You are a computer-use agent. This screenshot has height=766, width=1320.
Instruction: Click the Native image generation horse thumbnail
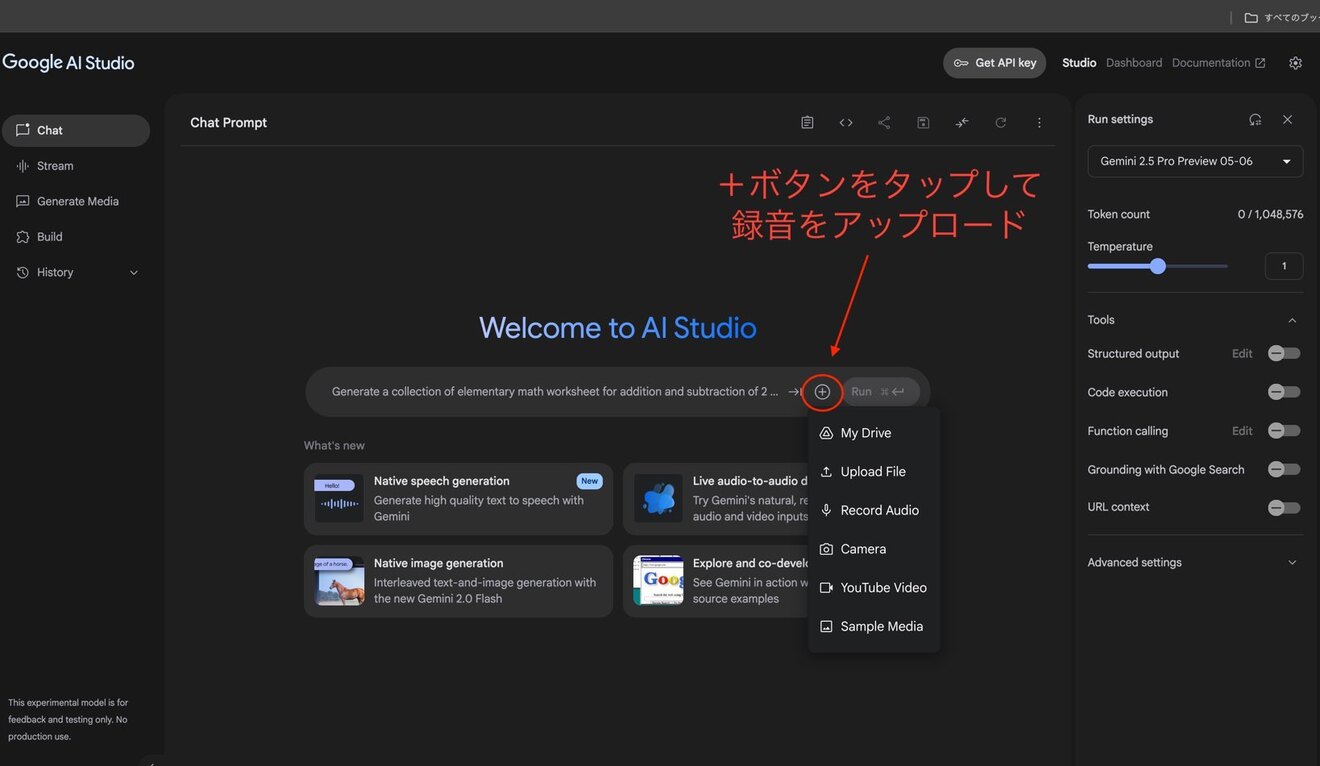click(x=339, y=581)
